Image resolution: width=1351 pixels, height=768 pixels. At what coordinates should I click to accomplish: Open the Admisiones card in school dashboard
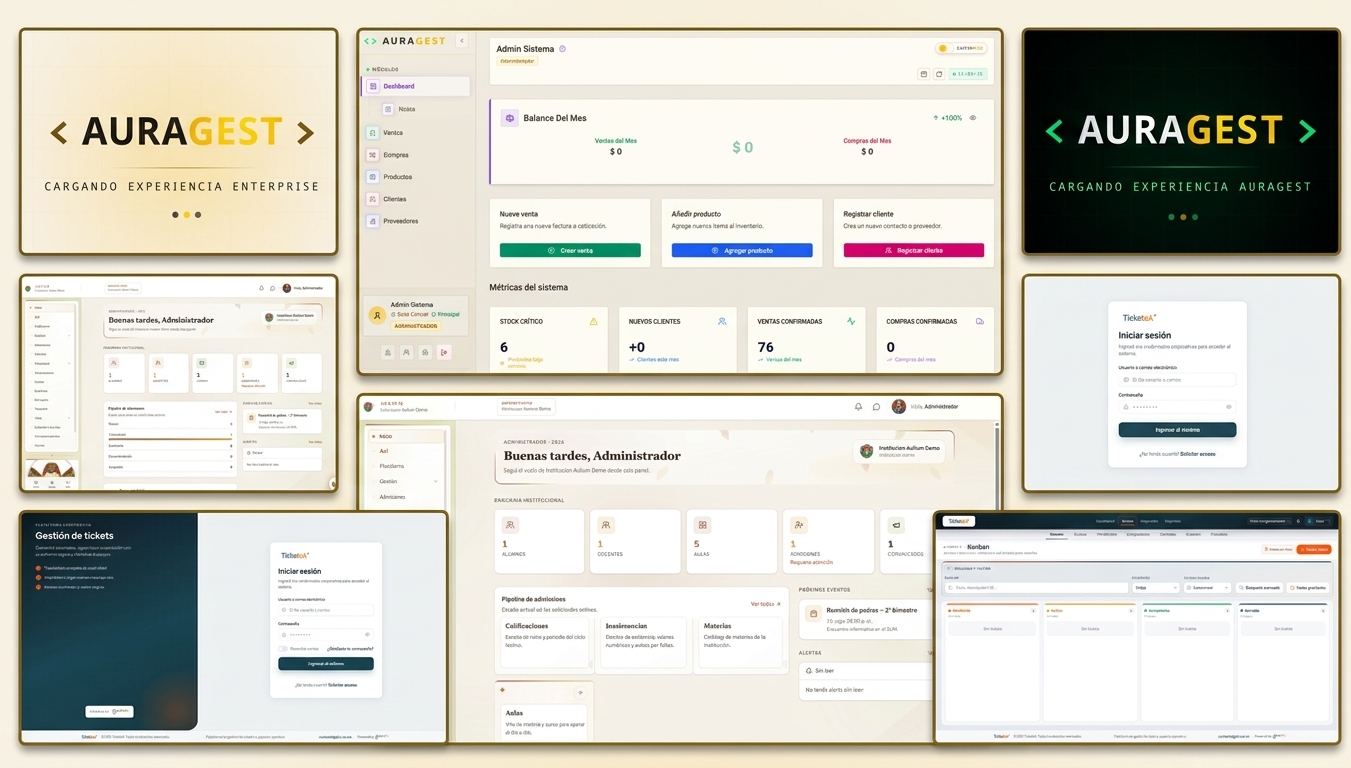tap(828, 541)
